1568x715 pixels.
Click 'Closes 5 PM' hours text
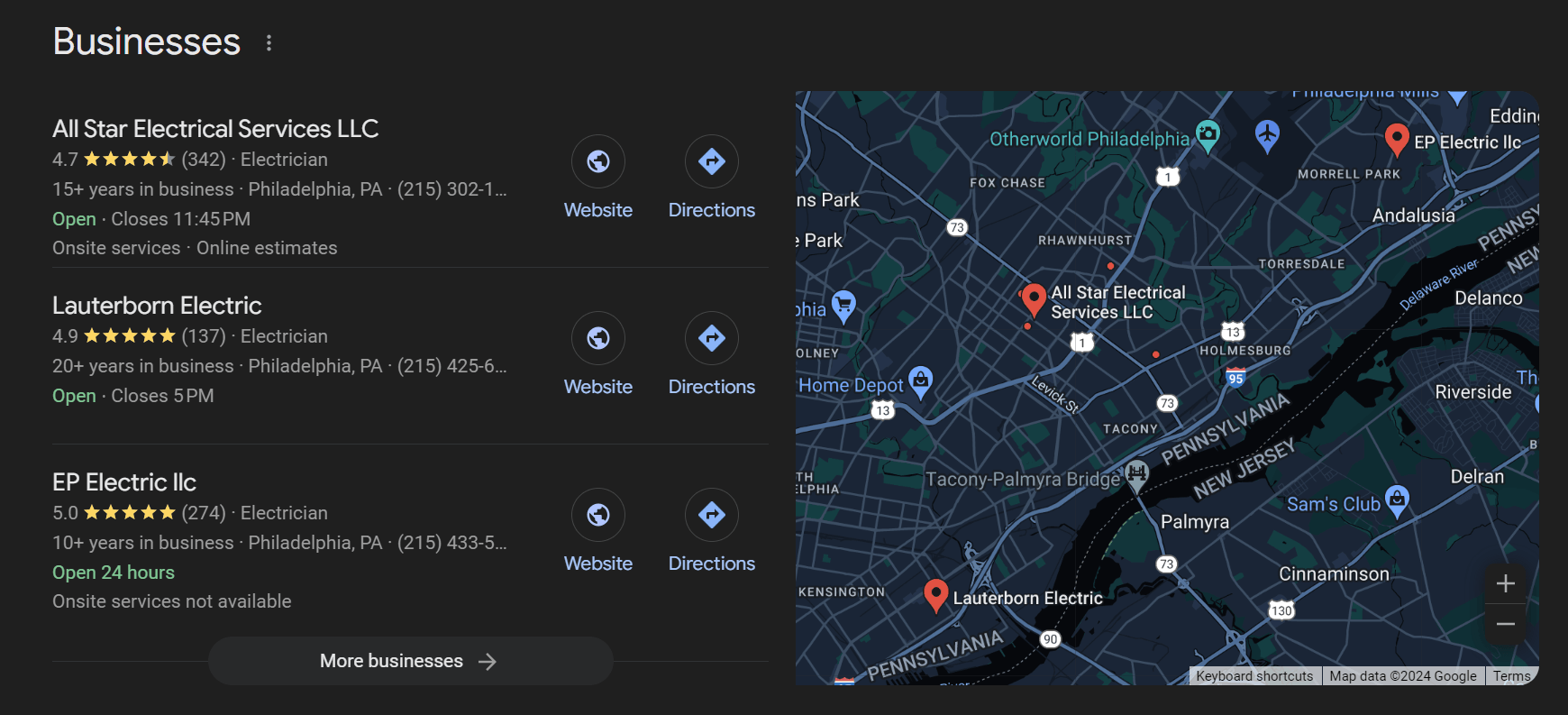tap(162, 396)
